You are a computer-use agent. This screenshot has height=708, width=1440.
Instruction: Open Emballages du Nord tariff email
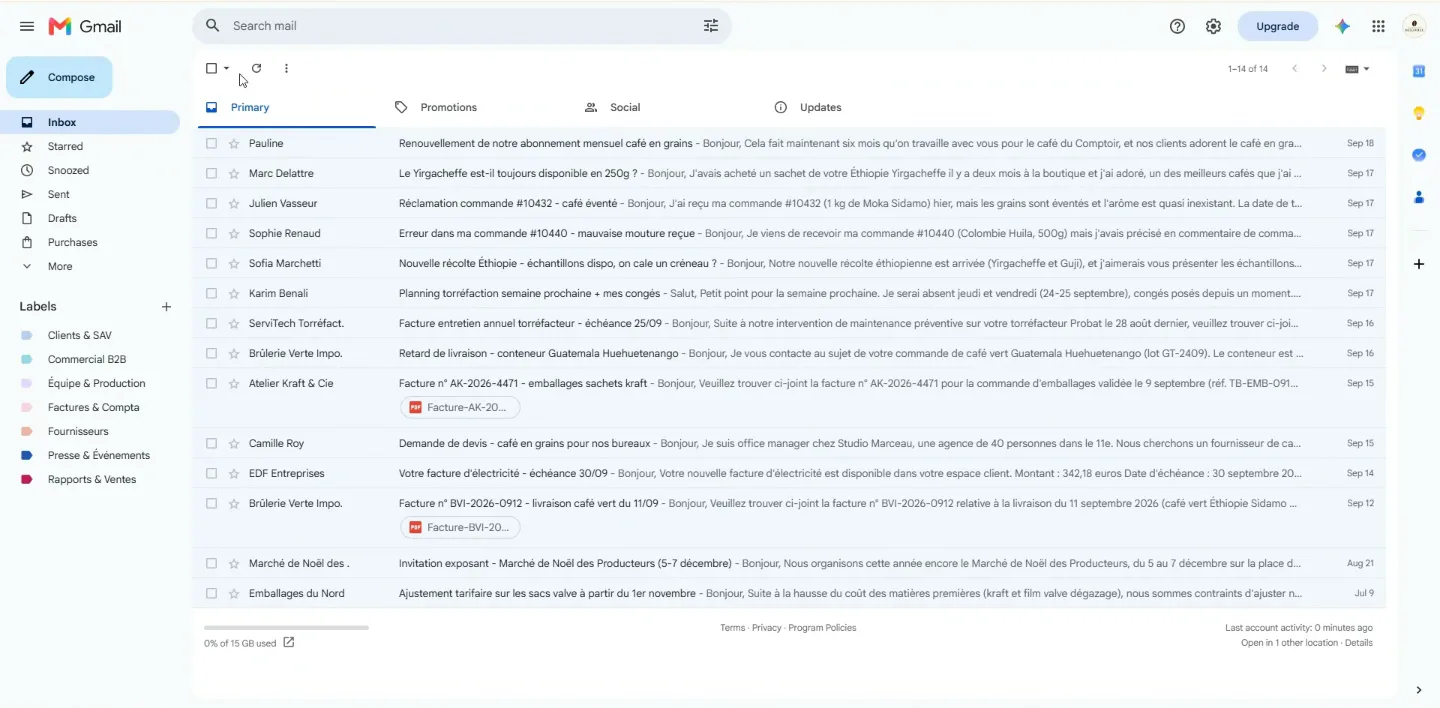(x=790, y=593)
